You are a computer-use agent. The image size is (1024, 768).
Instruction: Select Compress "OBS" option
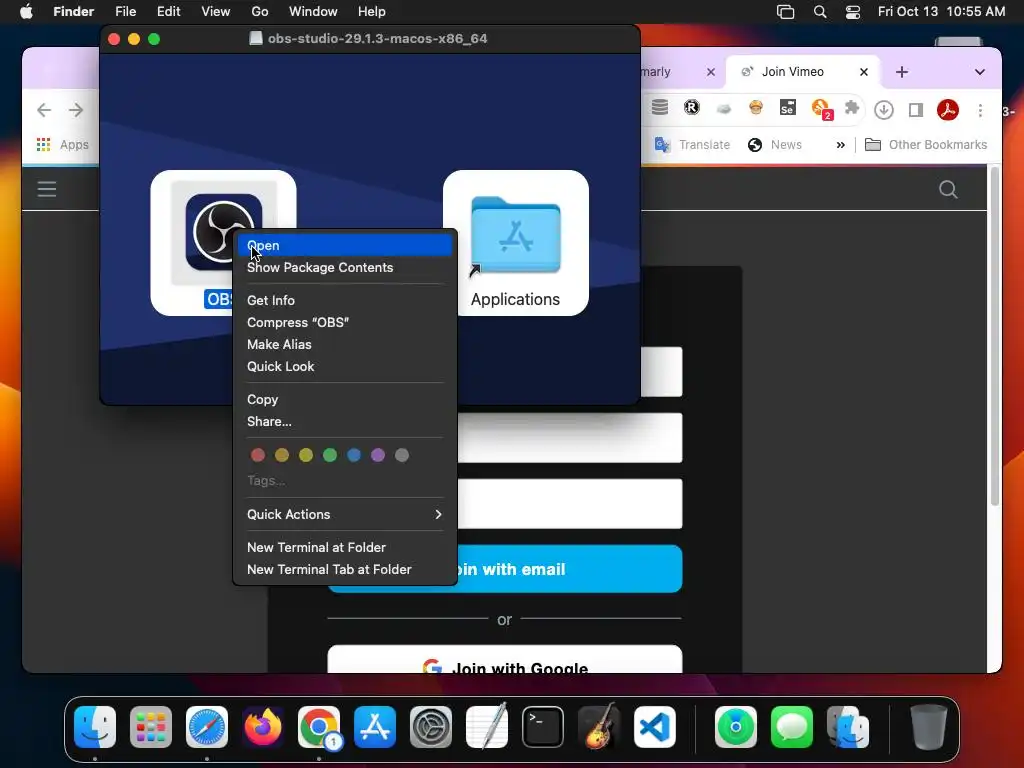click(x=345, y=323)
